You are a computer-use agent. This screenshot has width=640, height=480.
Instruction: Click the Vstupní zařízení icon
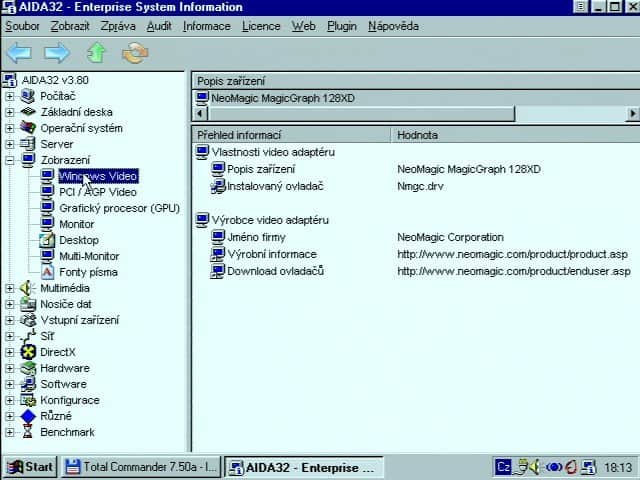coord(28,320)
